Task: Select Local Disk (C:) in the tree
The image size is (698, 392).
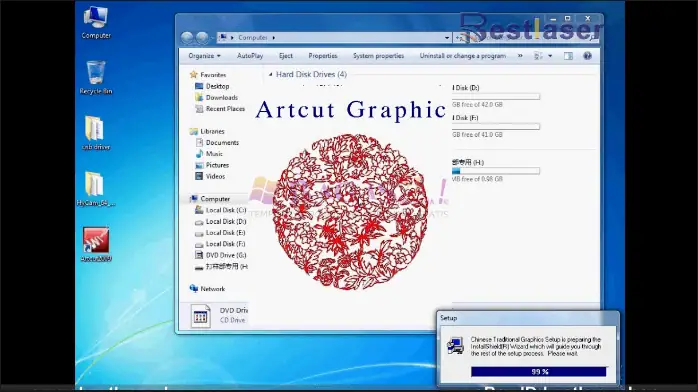Action: point(226,210)
